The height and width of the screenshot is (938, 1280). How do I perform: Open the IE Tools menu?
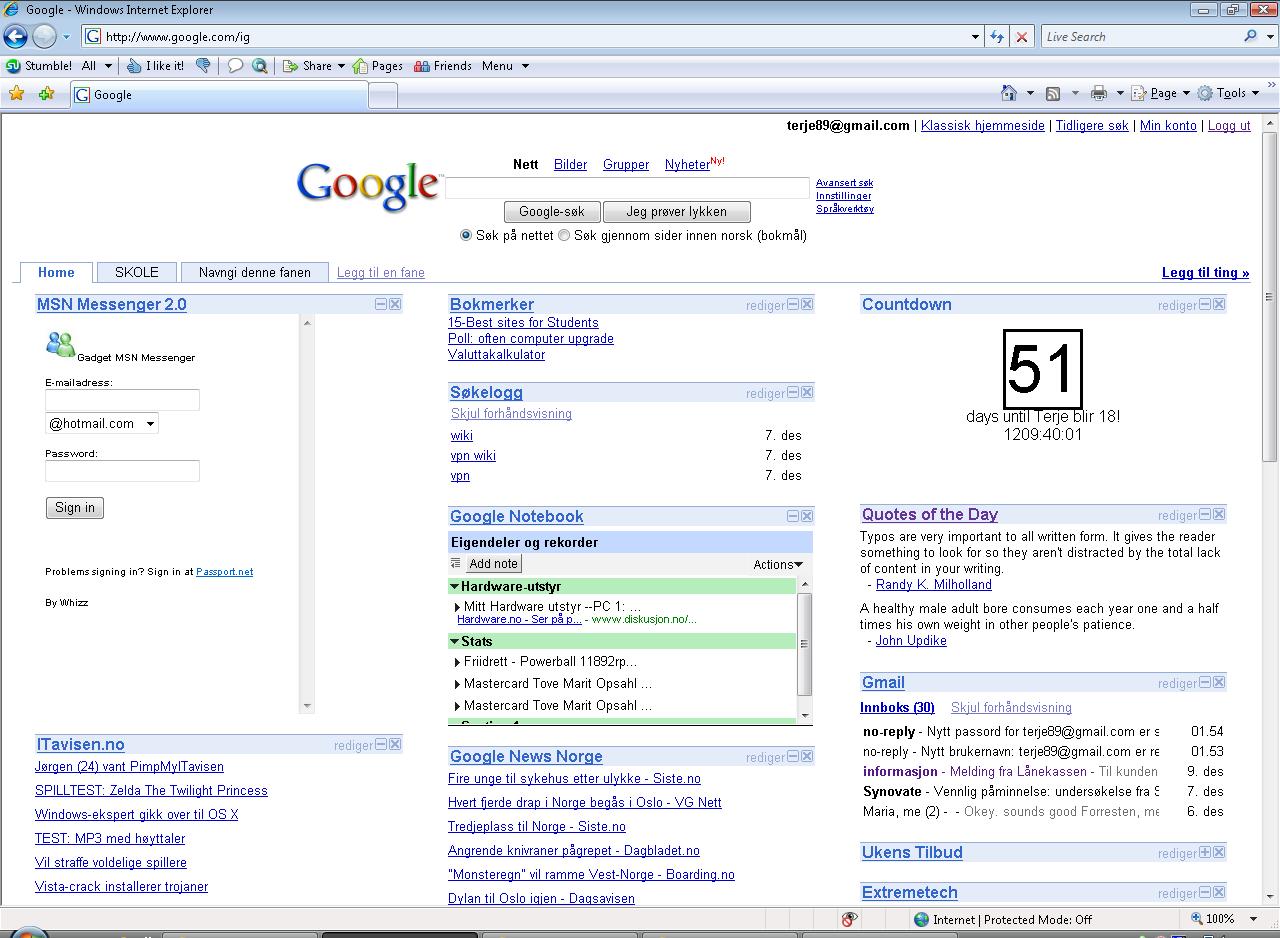1228,93
